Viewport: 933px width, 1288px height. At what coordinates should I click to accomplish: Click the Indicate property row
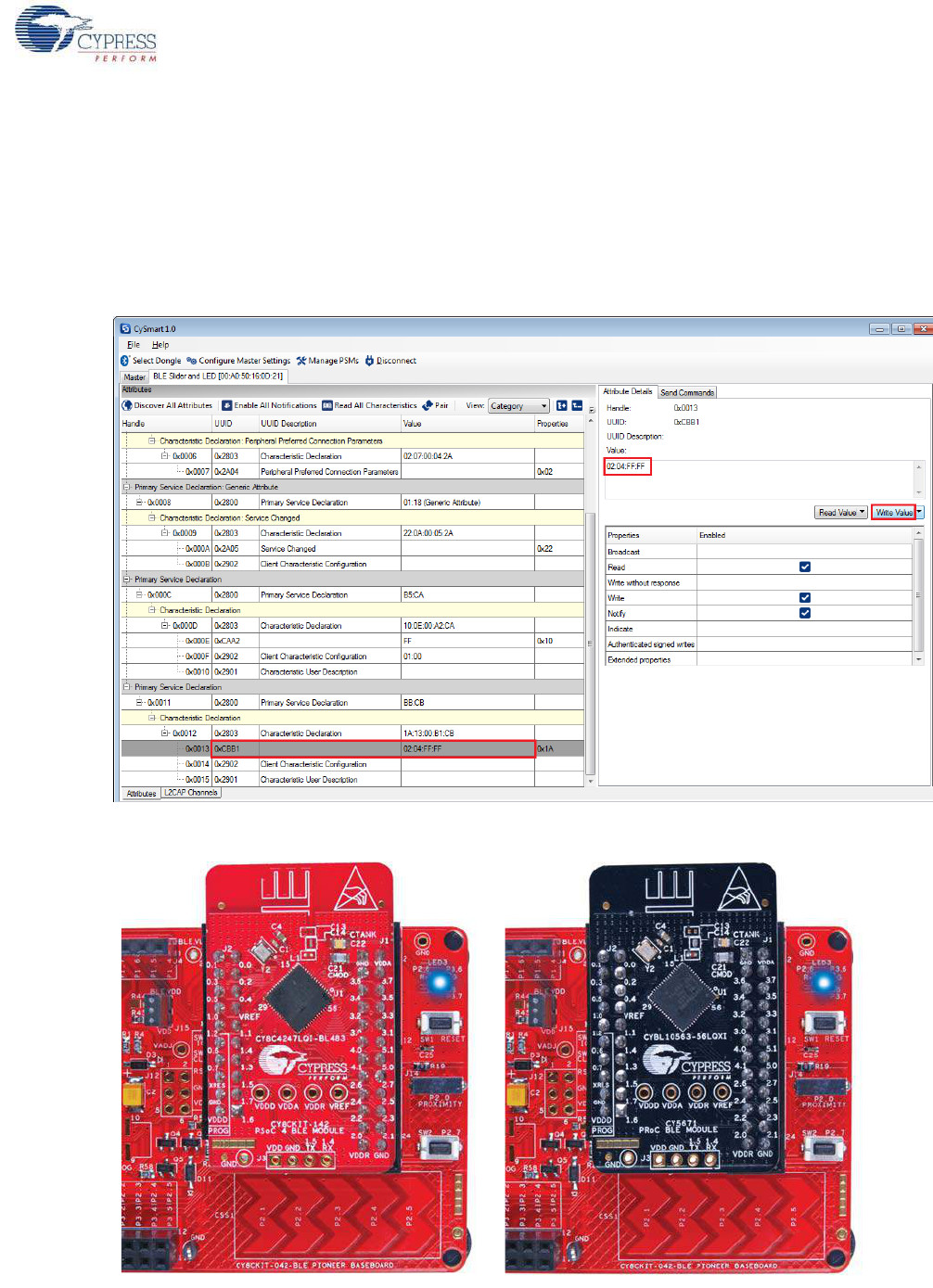(759, 629)
